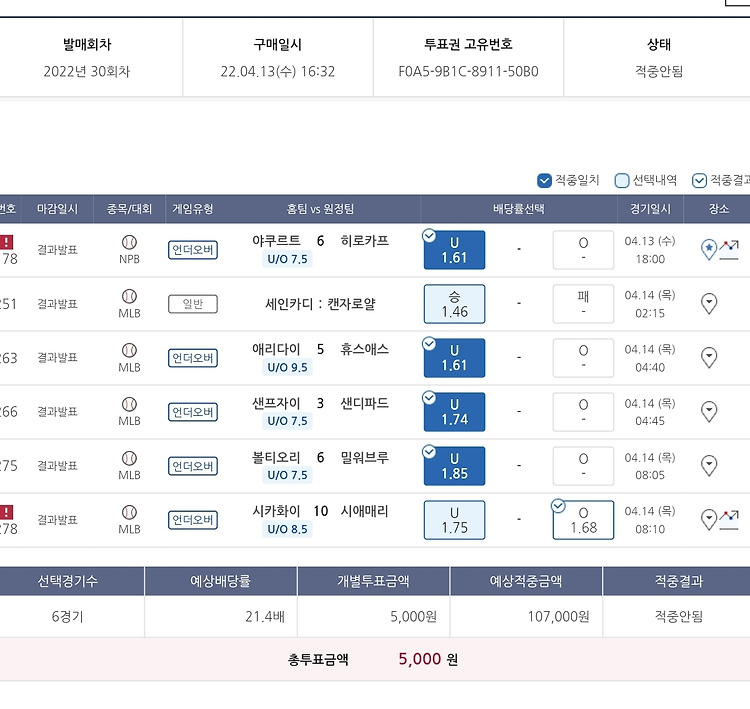Select O 1.68 odds for 시카화이 game
The height and width of the screenshot is (709, 750).
(x=583, y=520)
